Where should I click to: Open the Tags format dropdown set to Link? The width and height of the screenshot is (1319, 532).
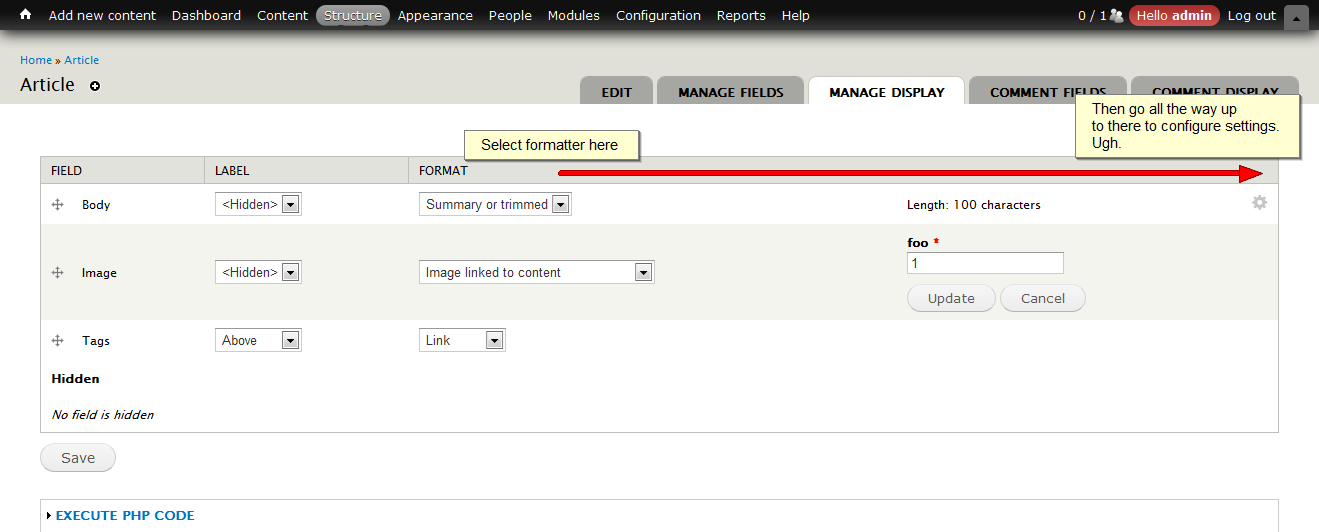pos(462,340)
